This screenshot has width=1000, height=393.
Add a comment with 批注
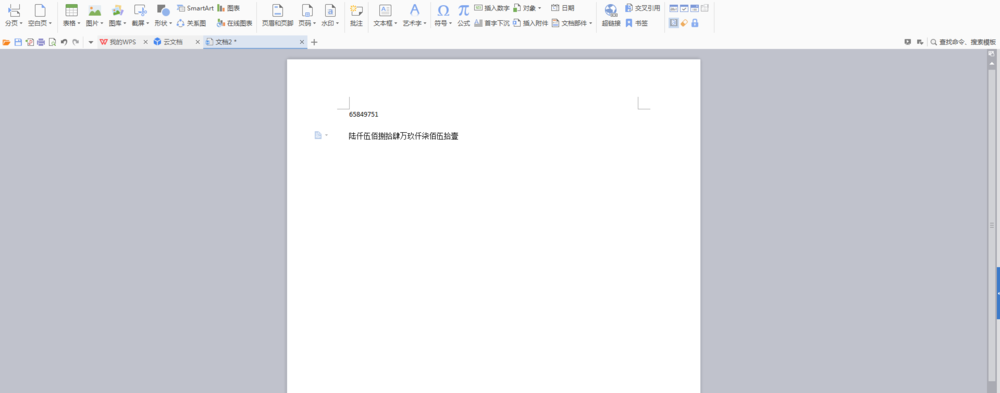(x=357, y=15)
